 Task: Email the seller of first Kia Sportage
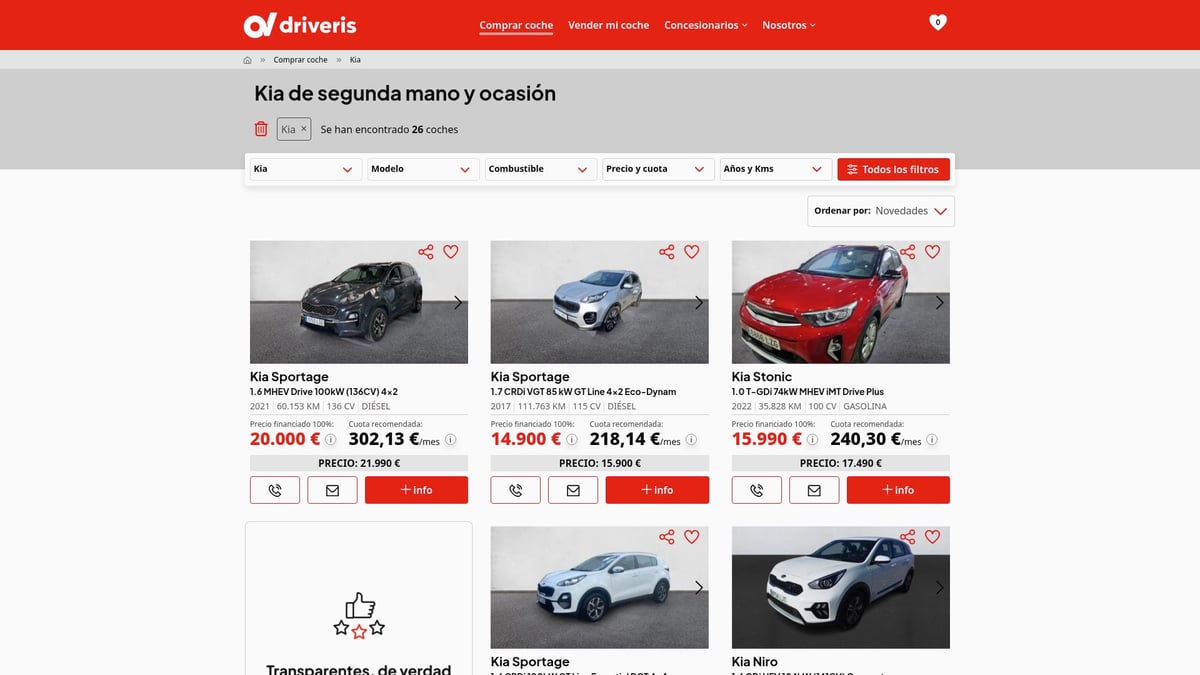(x=332, y=490)
